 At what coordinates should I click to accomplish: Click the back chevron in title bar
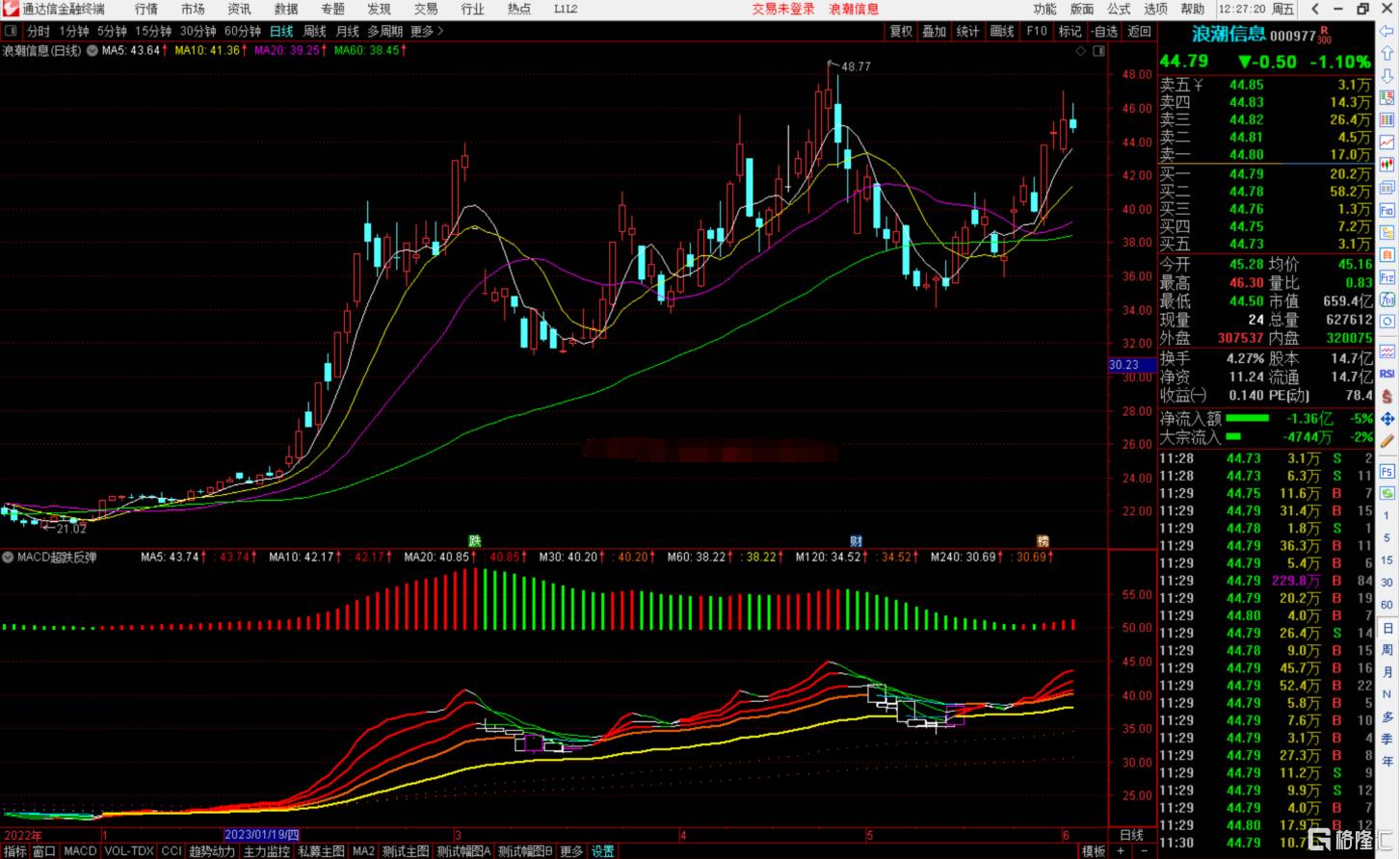1315,9
